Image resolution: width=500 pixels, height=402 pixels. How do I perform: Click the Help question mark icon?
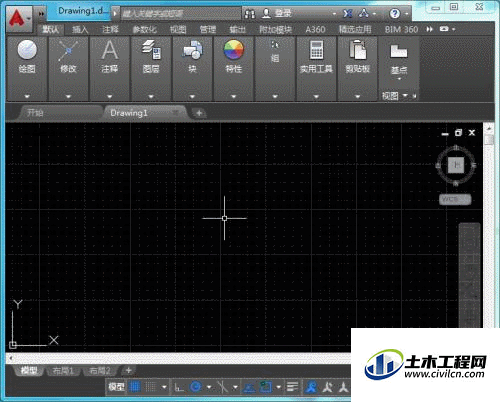click(x=395, y=14)
